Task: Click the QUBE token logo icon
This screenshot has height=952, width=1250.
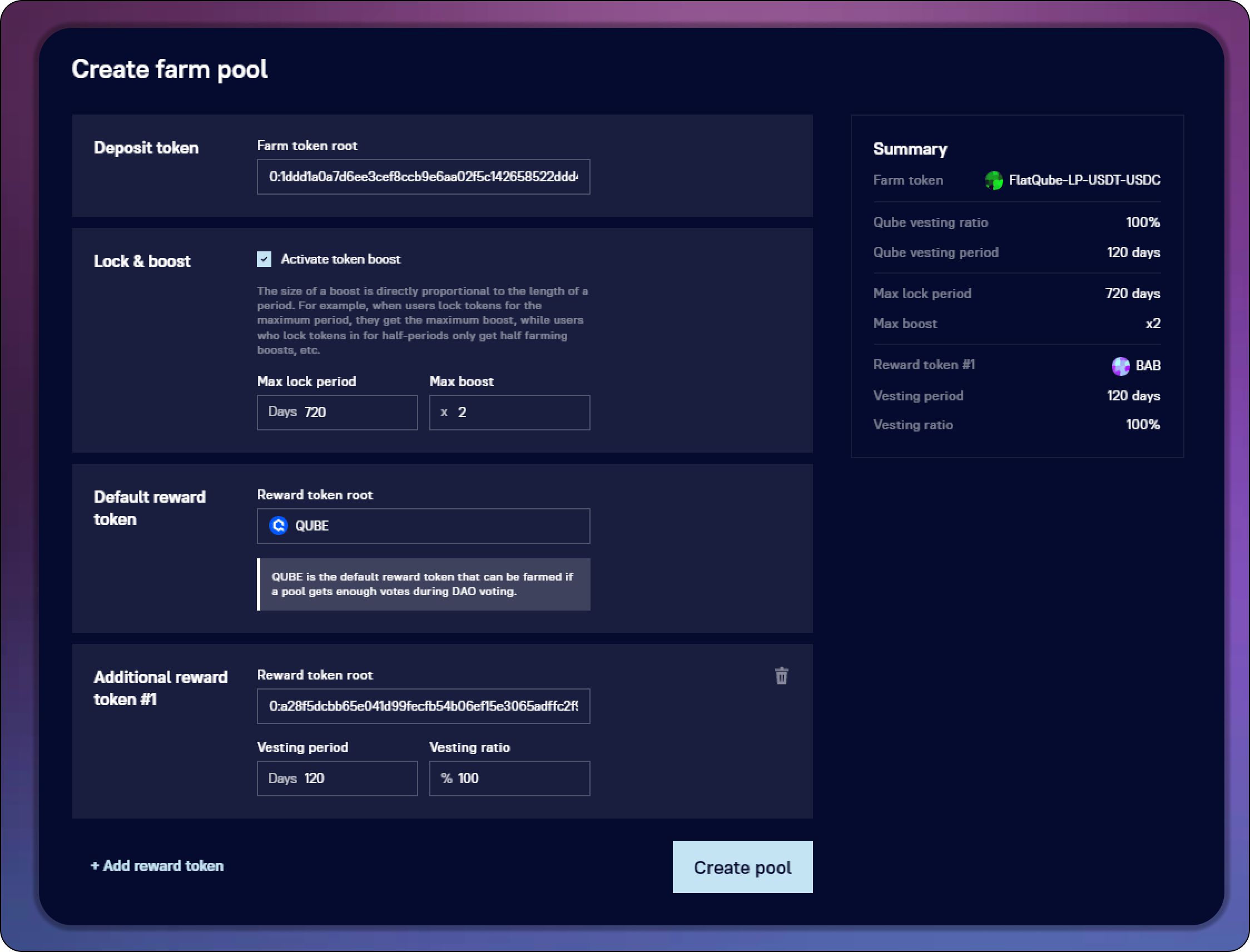Action: coord(278,526)
